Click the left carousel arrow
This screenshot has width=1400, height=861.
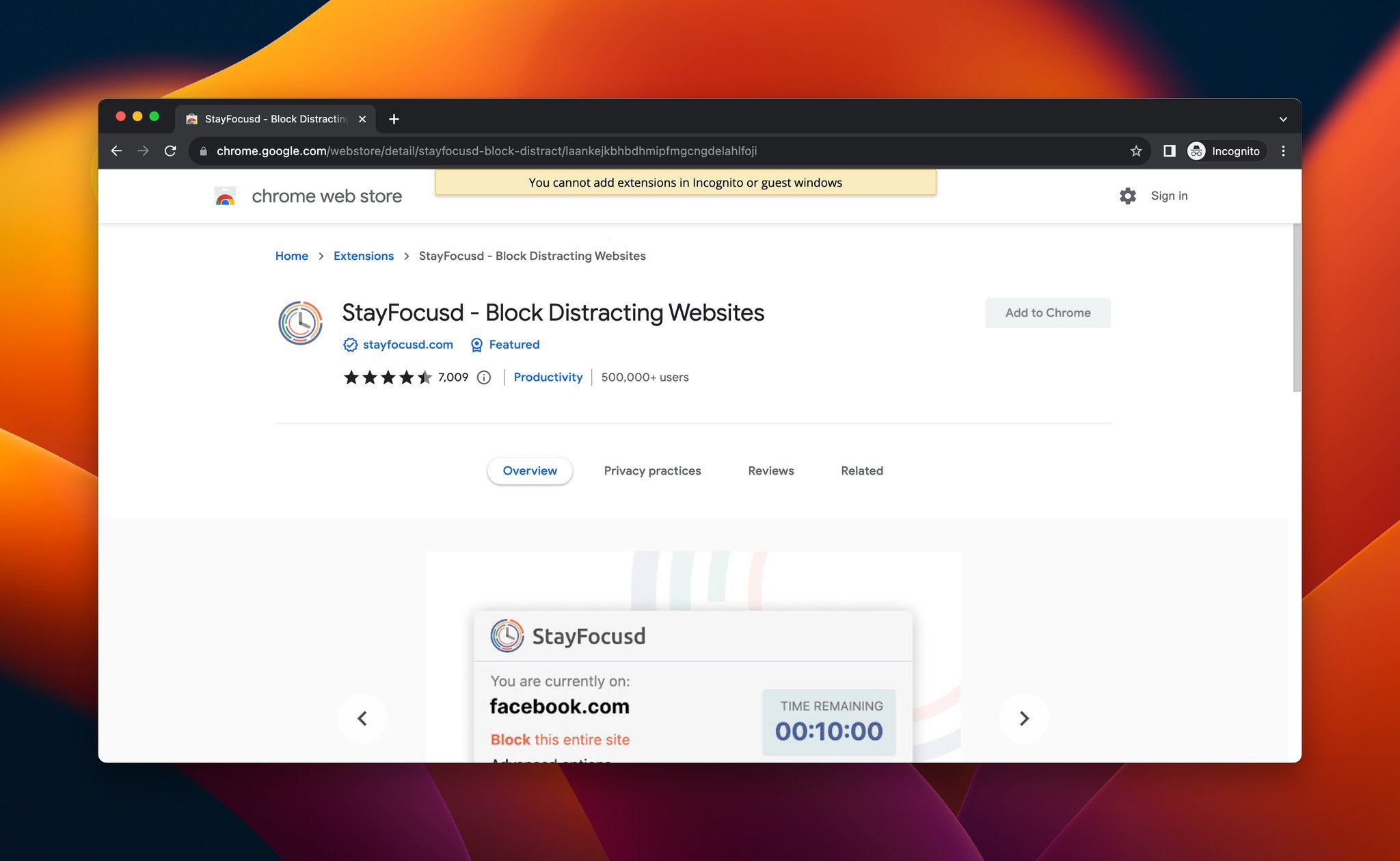click(x=363, y=718)
